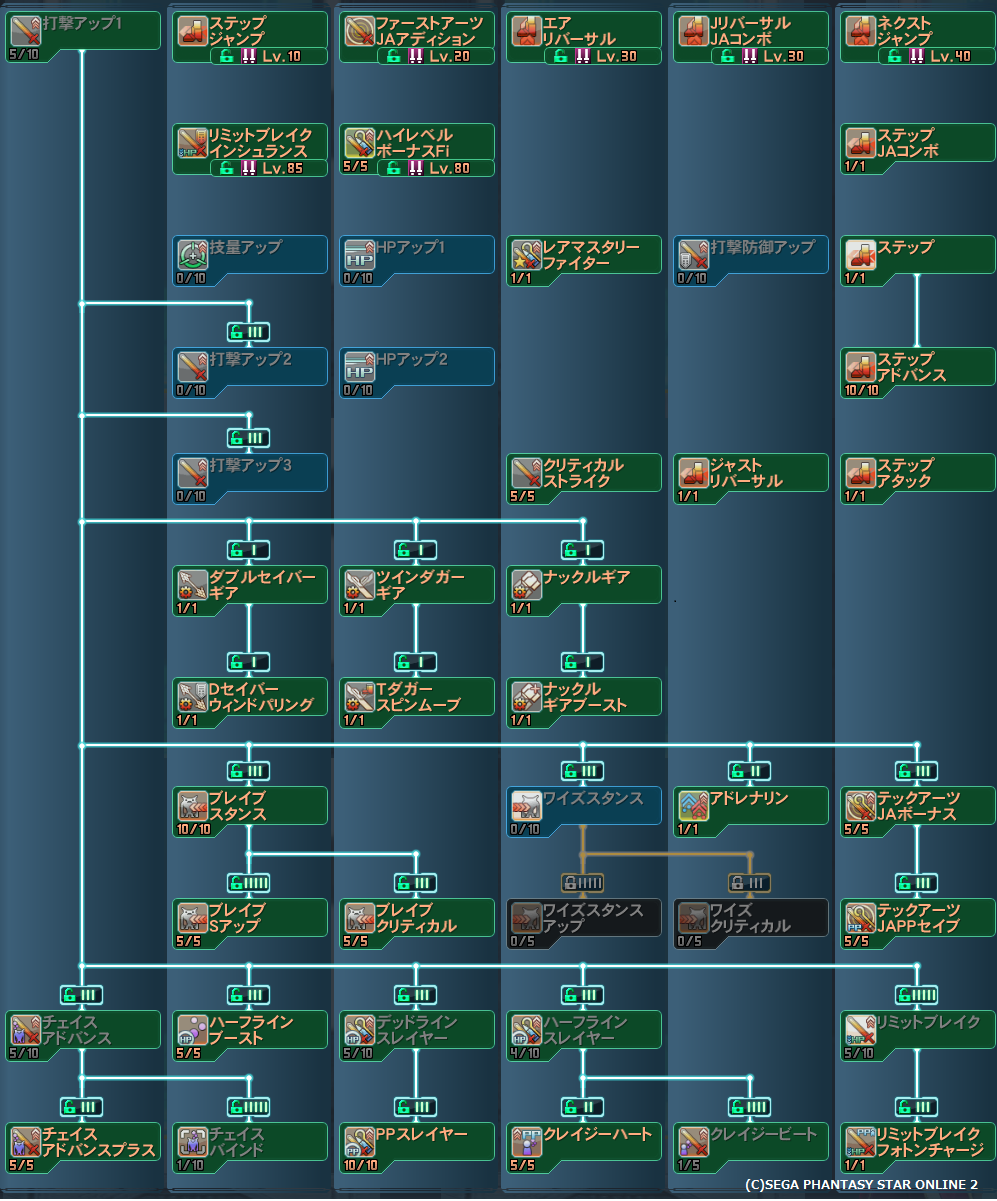Click the チェイスアドバンスプラス skill name
This screenshot has height=1201, width=997.
click(99, 1142)
